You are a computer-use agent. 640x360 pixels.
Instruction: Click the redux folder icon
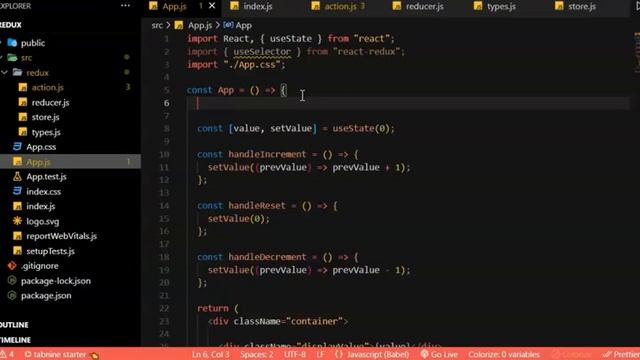tap(18, 72)
